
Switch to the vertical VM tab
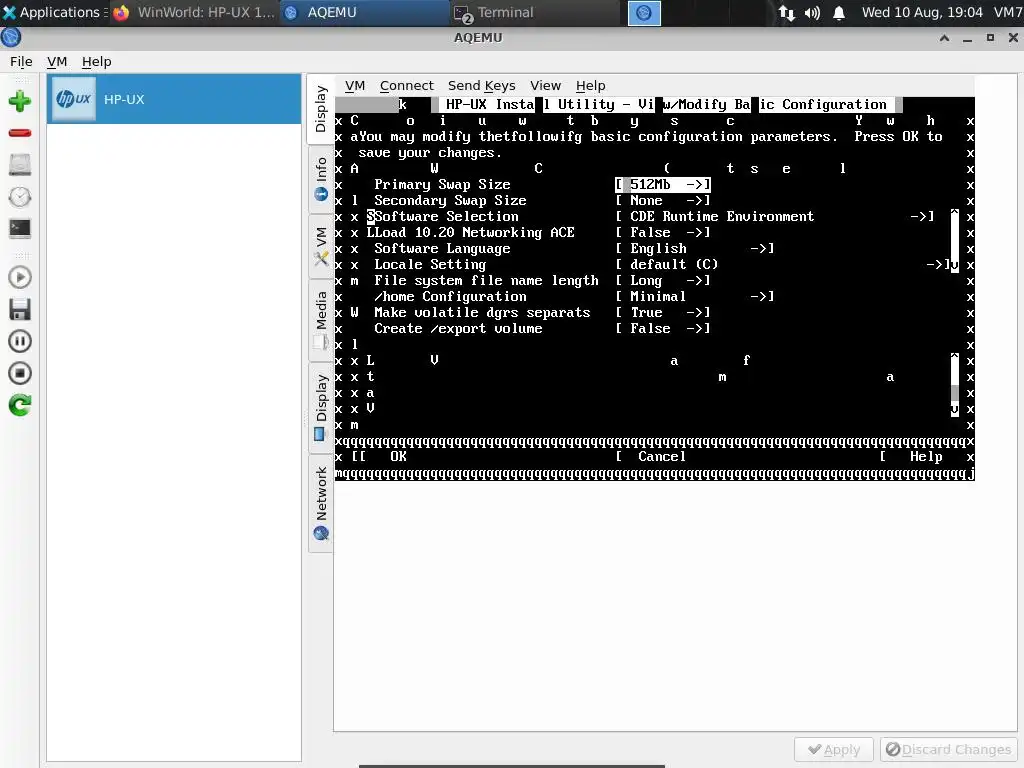[320, 246]
